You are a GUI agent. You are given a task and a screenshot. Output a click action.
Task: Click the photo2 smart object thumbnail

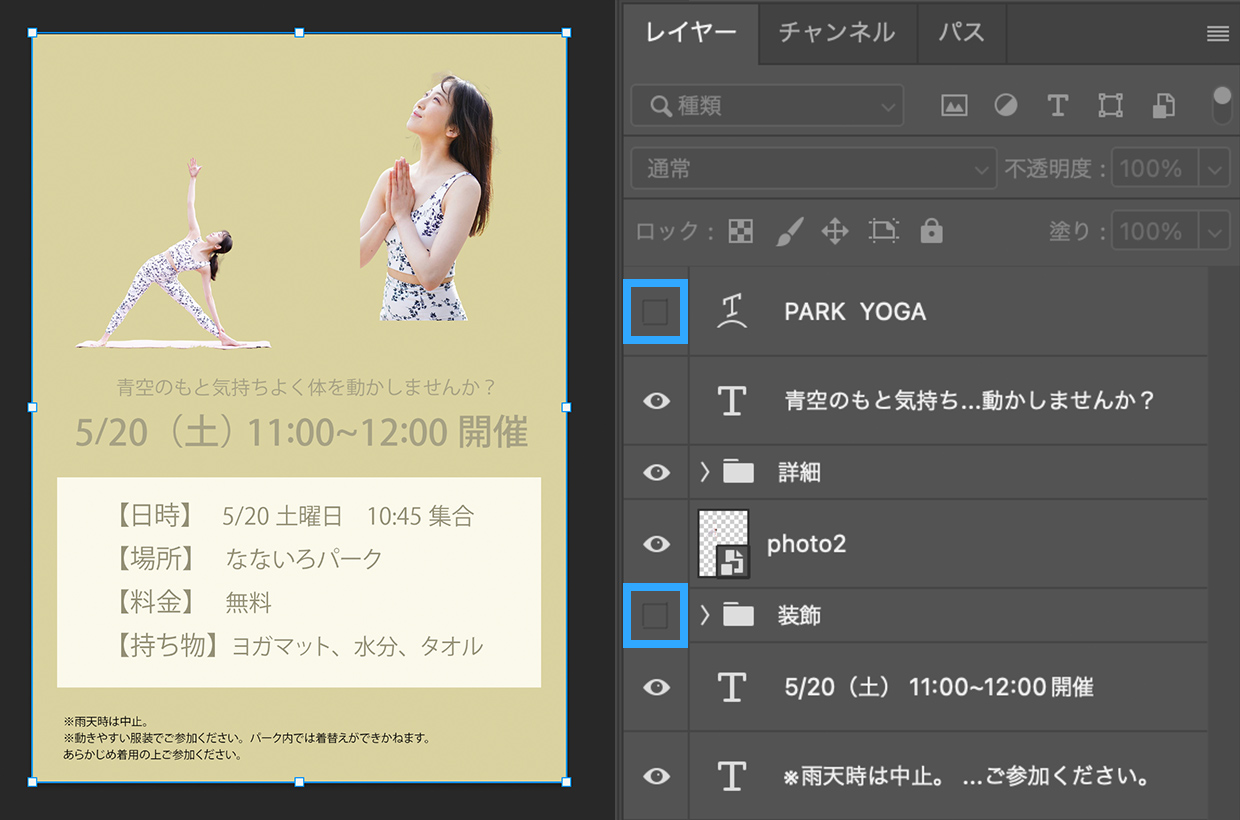point(724,544)
